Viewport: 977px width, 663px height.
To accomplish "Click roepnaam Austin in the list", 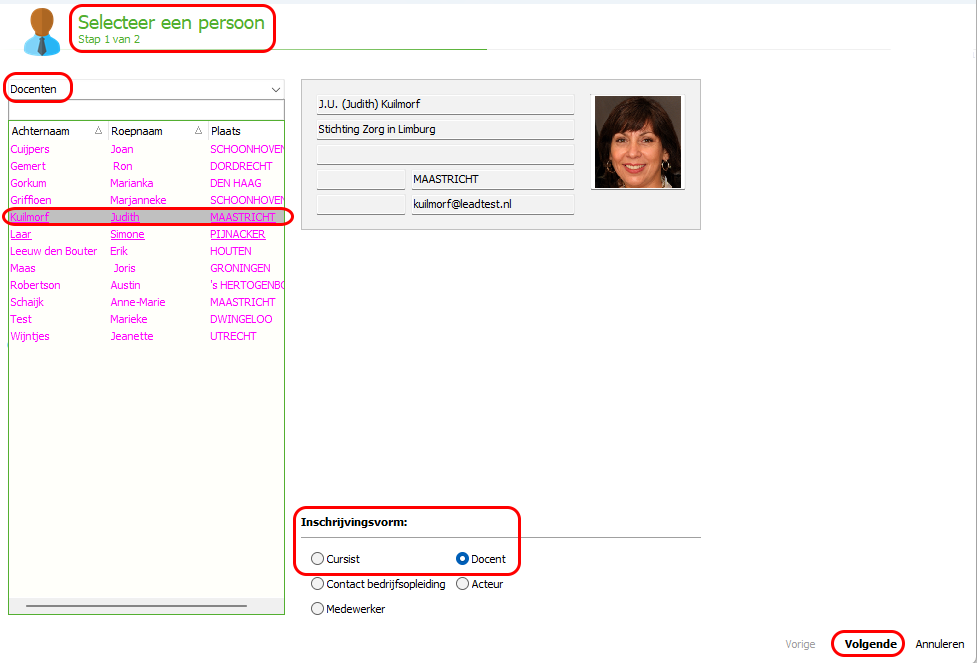I will (125, 285).
